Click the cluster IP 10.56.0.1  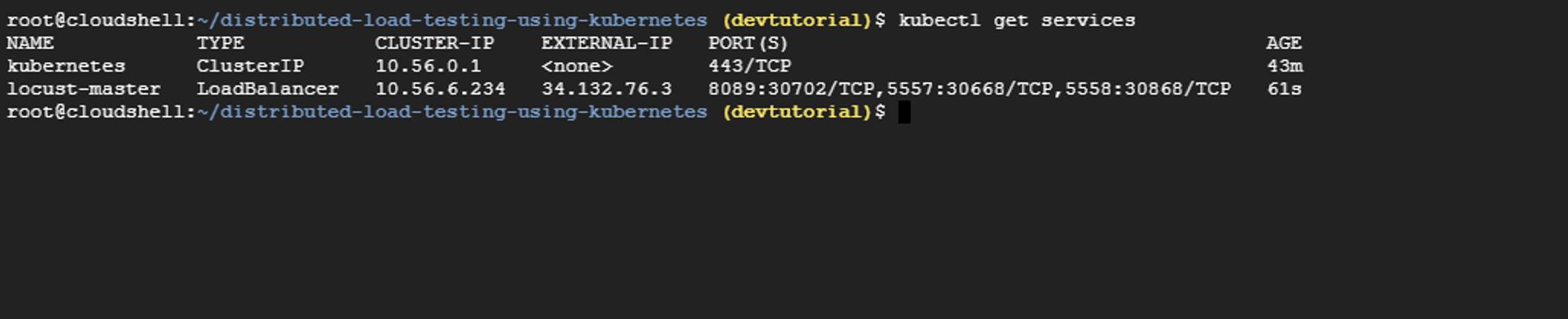(429, 66)
